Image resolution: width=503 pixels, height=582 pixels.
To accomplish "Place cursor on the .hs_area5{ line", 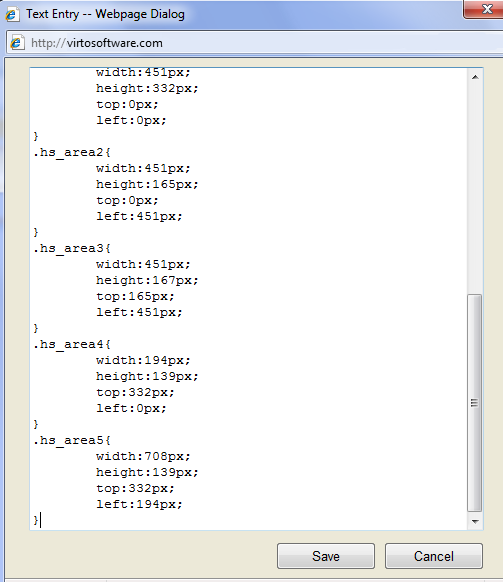I will click(72, 440).
